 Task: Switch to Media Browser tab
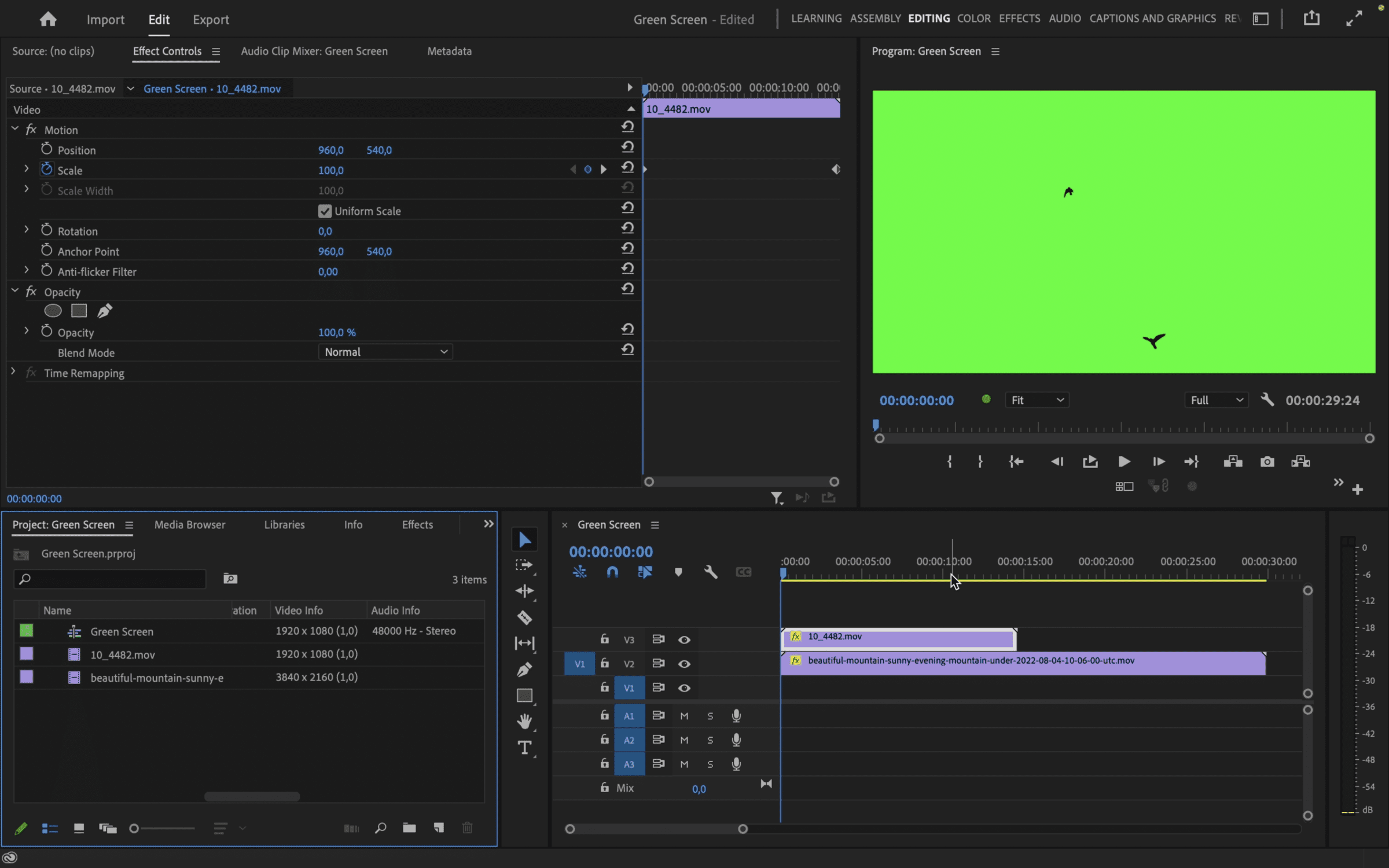pyautogui.click(x=189, y=524)
